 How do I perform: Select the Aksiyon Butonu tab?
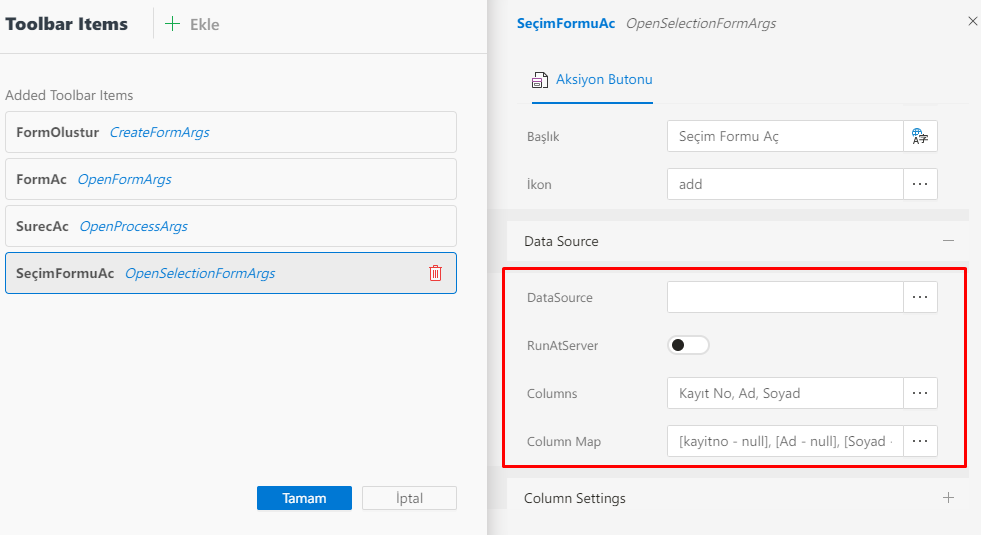pyautogui.click(x=592, y=80)
